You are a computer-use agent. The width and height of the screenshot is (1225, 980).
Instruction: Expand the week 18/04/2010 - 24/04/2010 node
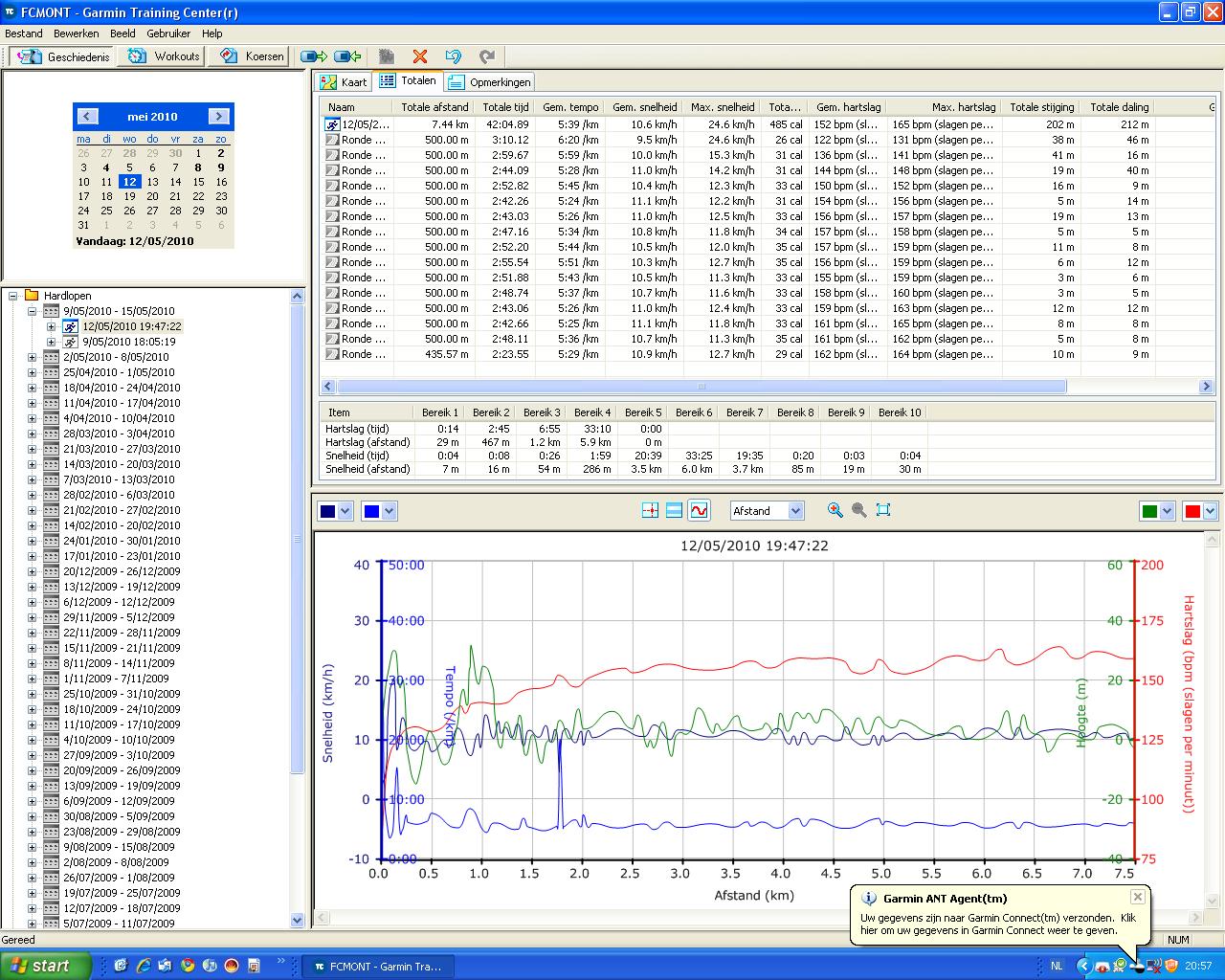32,388
